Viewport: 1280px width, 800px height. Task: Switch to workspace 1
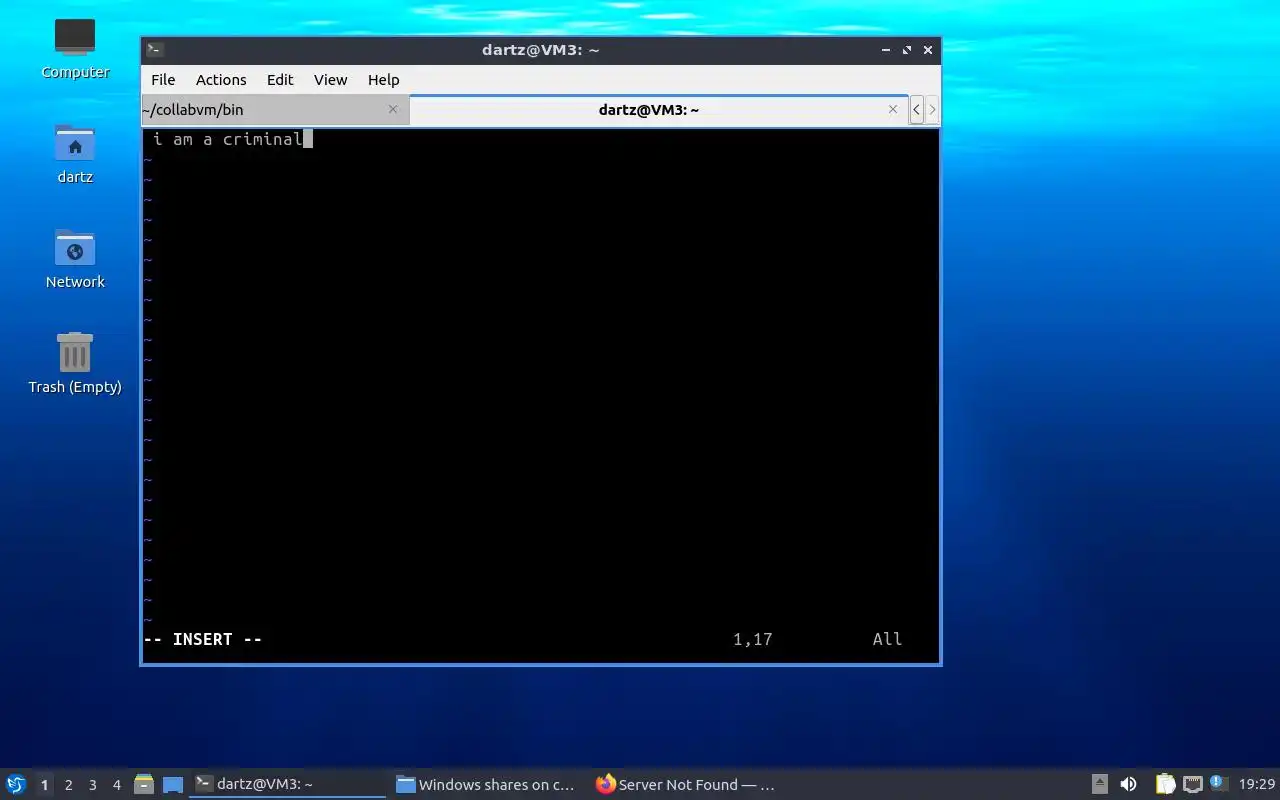tap(44, 785)
